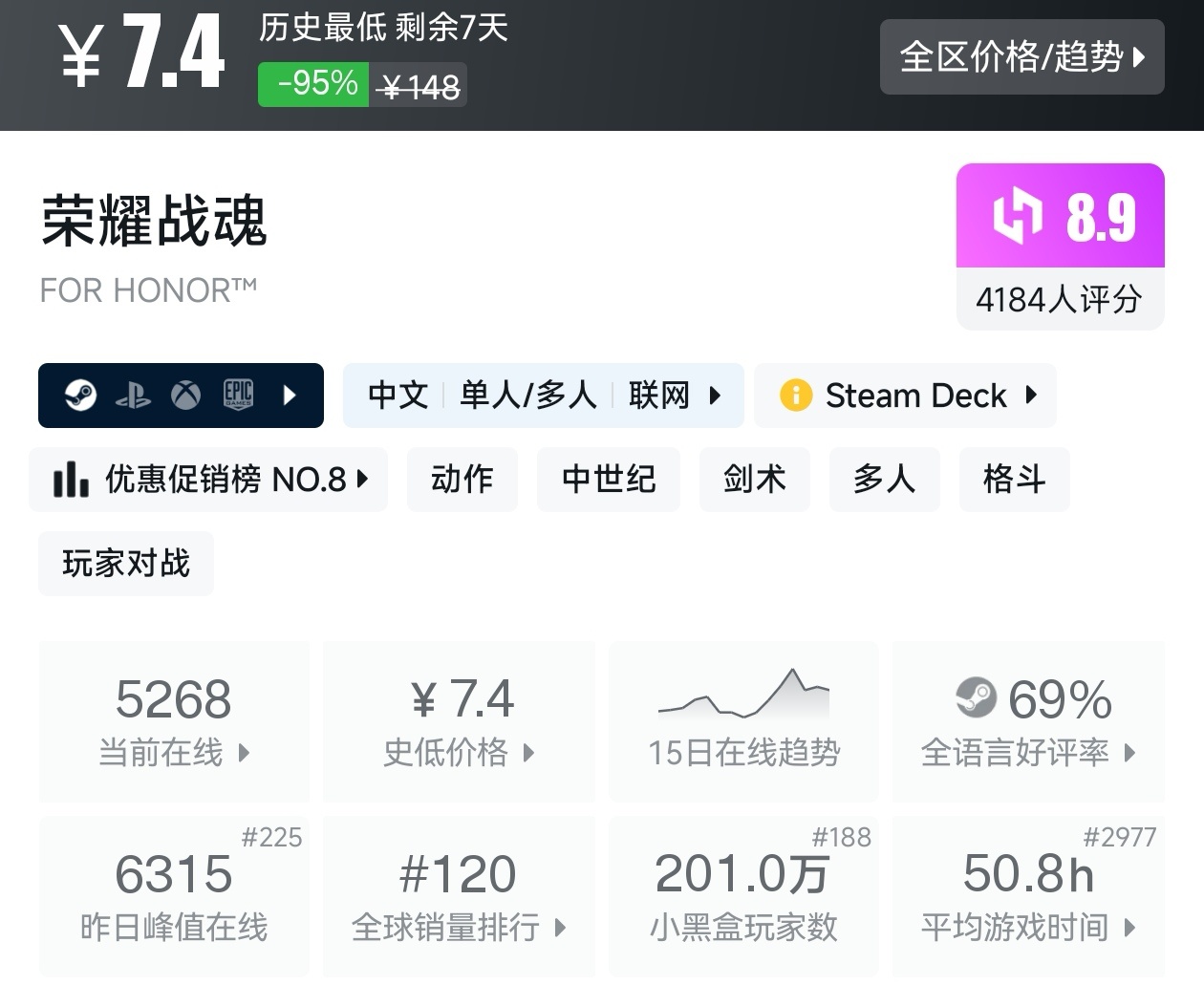This screenshot has width=1204, height=985.
Task: Expand Steam Deck compatibility details
Action: tap(1031, 395)
